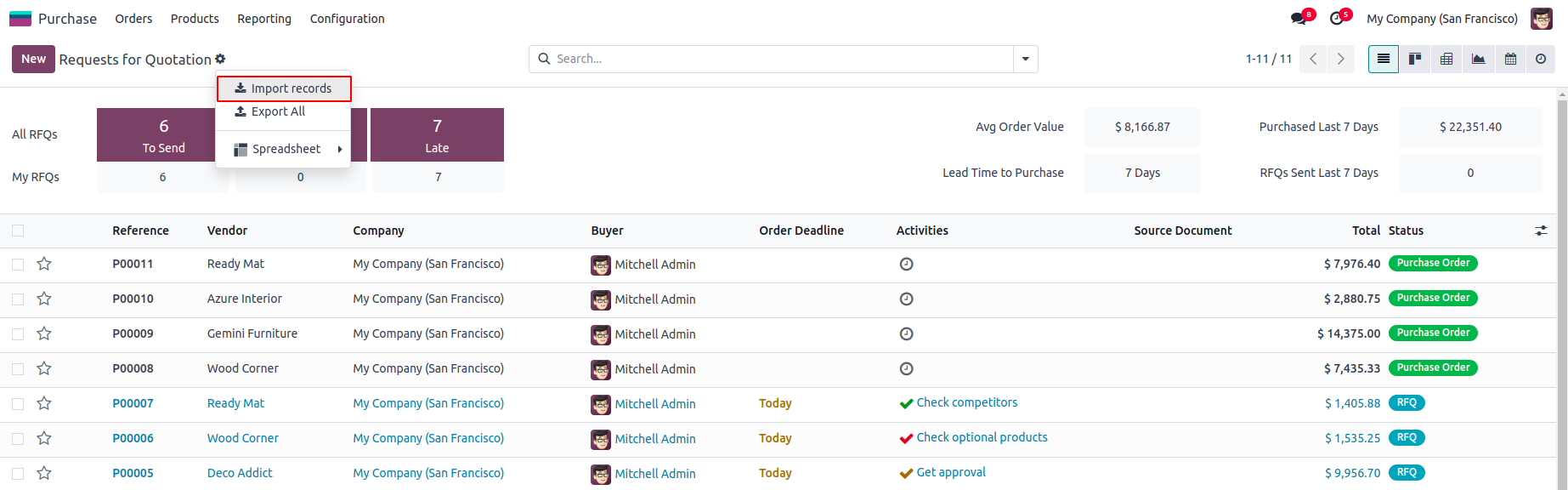
Task: Switch to pivot table view
Action: (x=1446, y=59)
